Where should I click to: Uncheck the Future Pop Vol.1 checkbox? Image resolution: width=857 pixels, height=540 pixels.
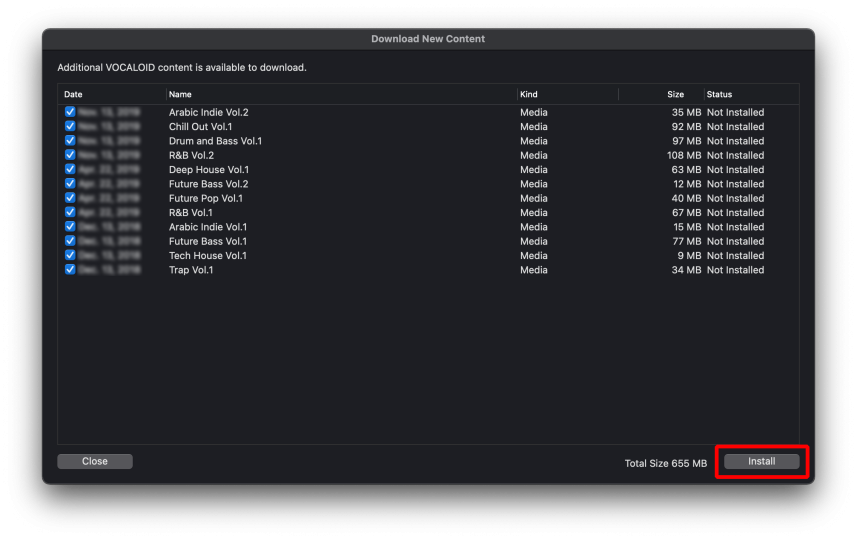click(70, 198)
